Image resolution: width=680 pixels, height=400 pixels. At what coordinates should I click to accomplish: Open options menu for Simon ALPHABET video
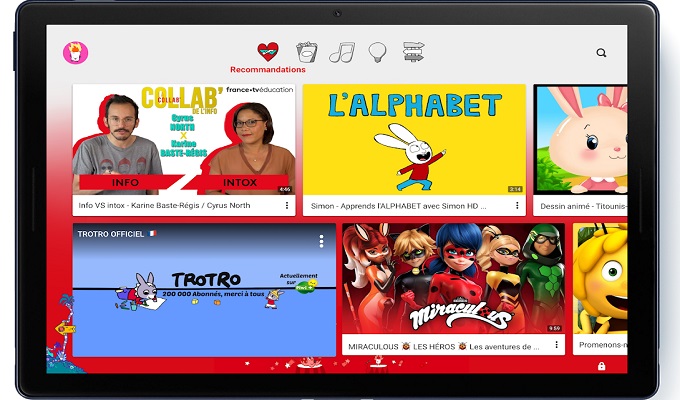pos(517,206)
